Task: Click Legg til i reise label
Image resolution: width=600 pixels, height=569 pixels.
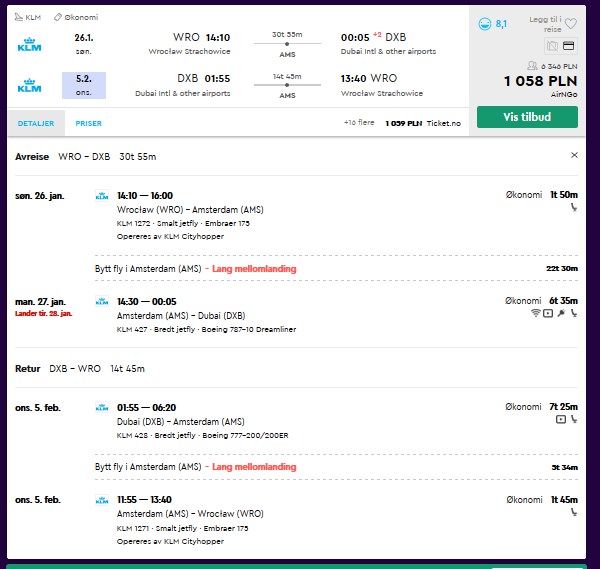Action: pyautogui.click(x=545, y=24)
